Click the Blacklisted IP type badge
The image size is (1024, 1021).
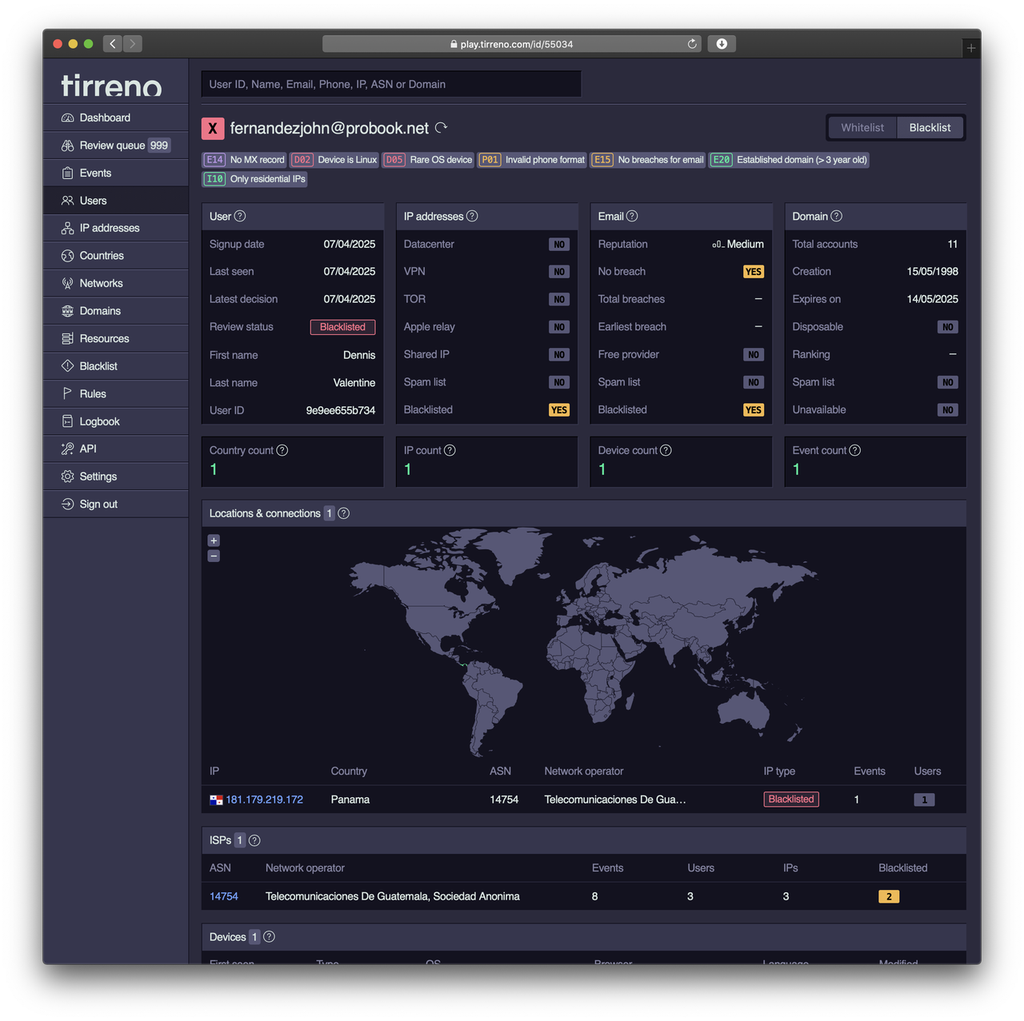click(x=791, y=799)
